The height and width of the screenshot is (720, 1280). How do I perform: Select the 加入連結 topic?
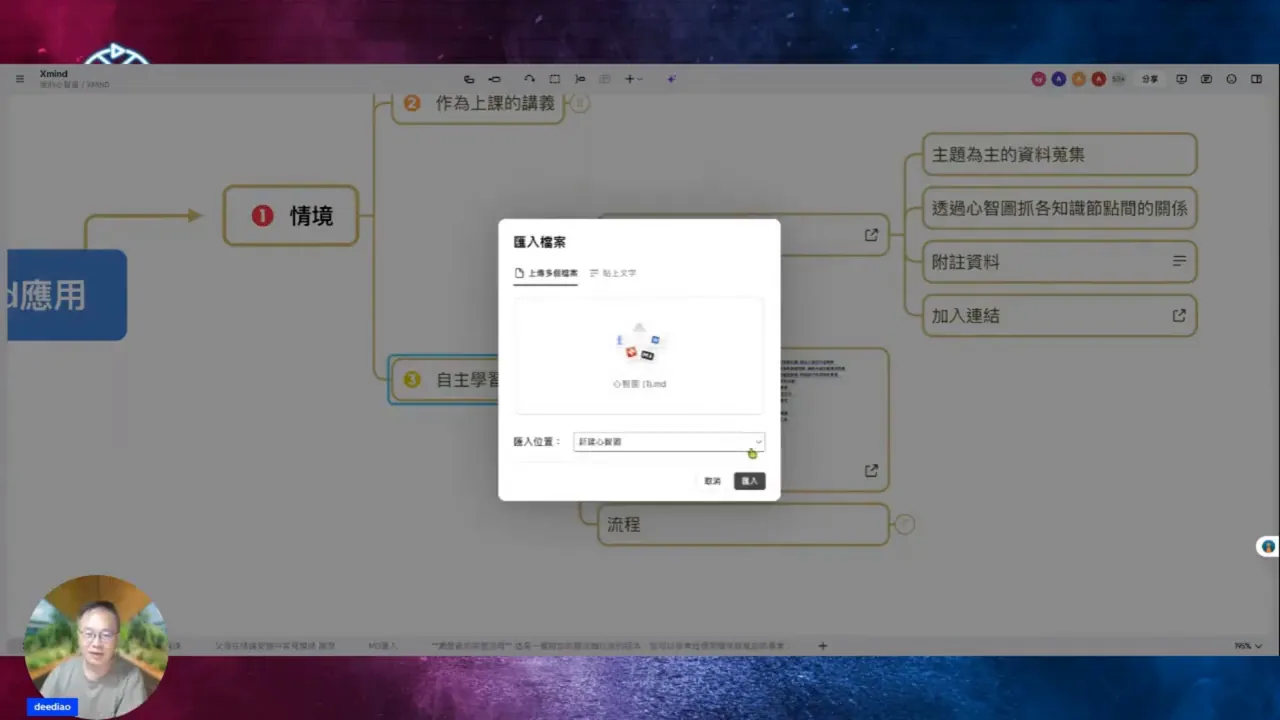(x=1060, y=315)
